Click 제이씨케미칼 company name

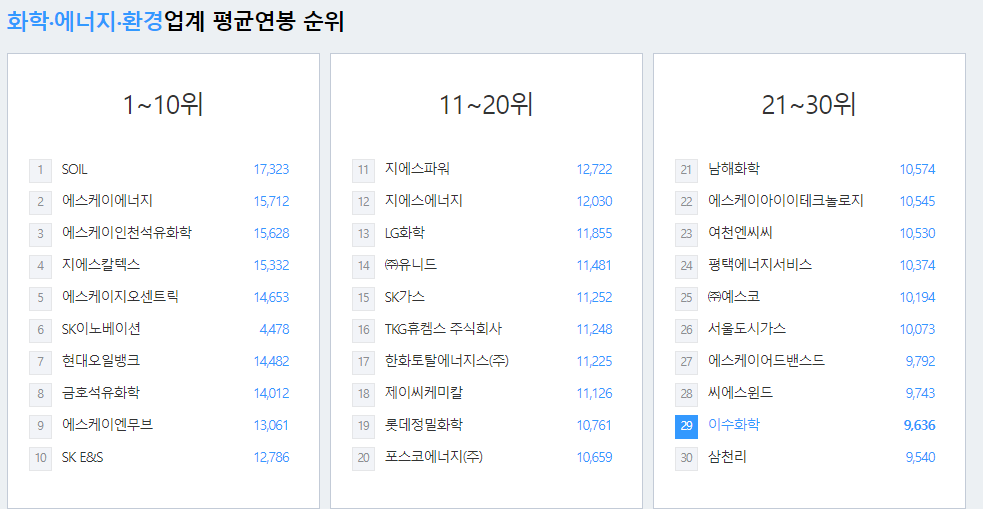click(x=424, y=393)
